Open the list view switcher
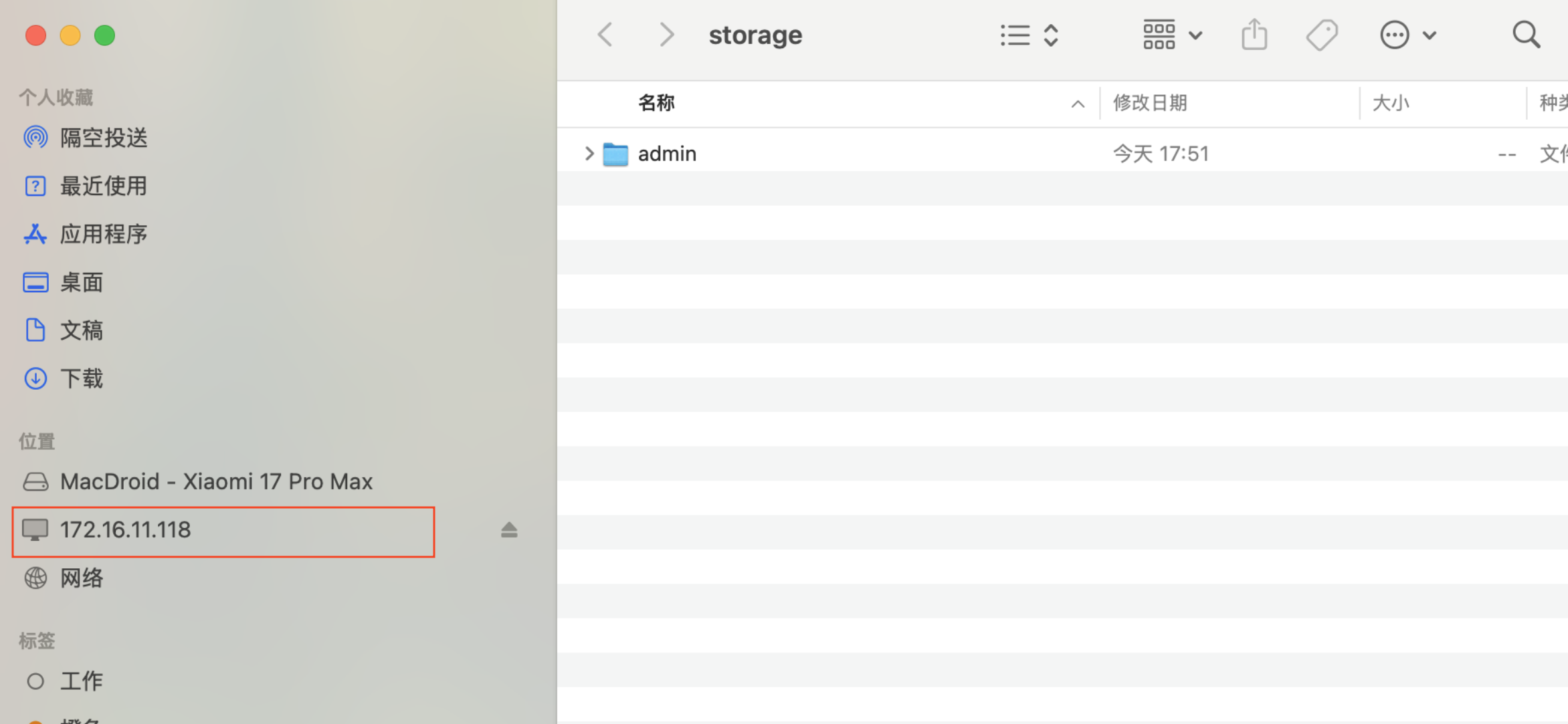This screenshot has height=724, width=1568. click(x=1029, y=35)
